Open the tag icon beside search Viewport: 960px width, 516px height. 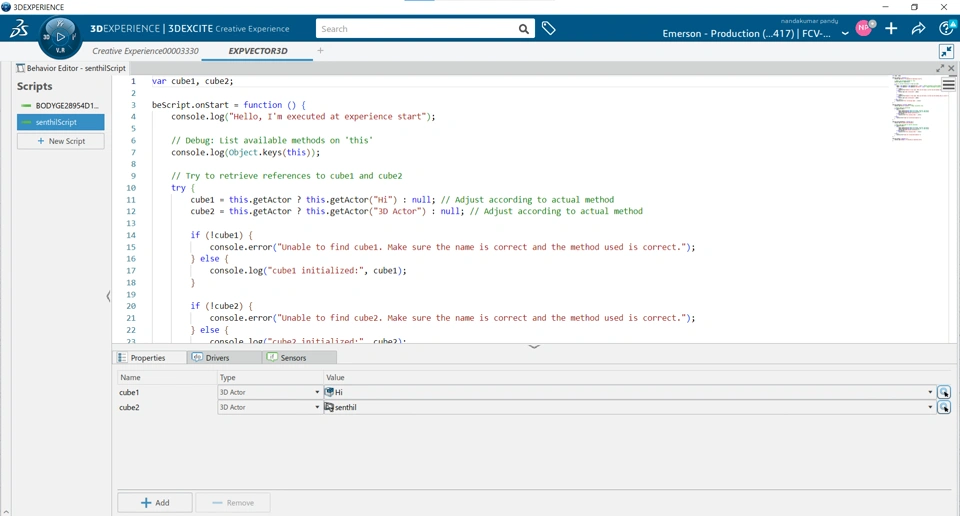[x=549, y=29]
